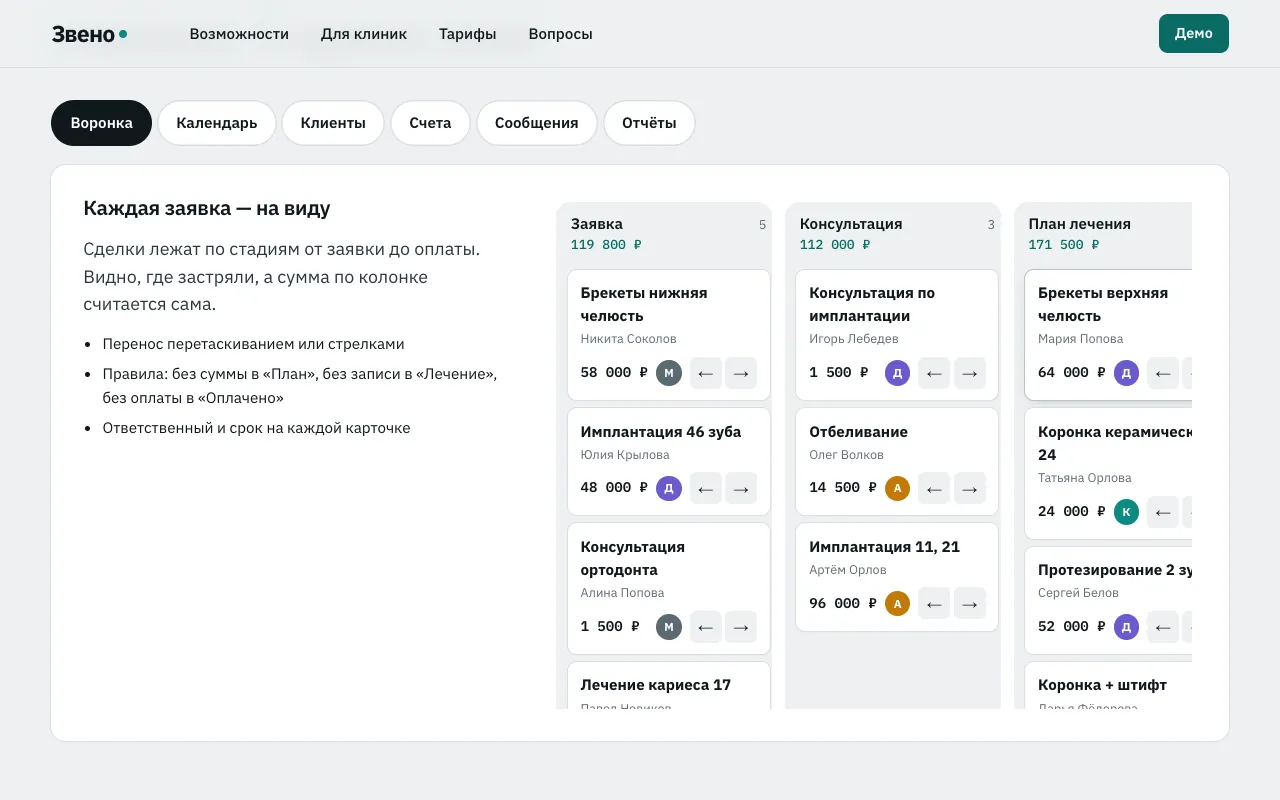Click А avatar on Имплантация 11, 21
Viewport: 1280px width, 800px height.
(898, 604)
